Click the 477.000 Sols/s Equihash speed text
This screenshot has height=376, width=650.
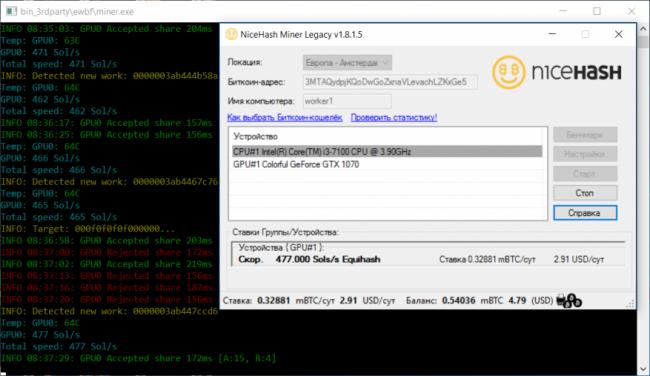coord(327,260)
